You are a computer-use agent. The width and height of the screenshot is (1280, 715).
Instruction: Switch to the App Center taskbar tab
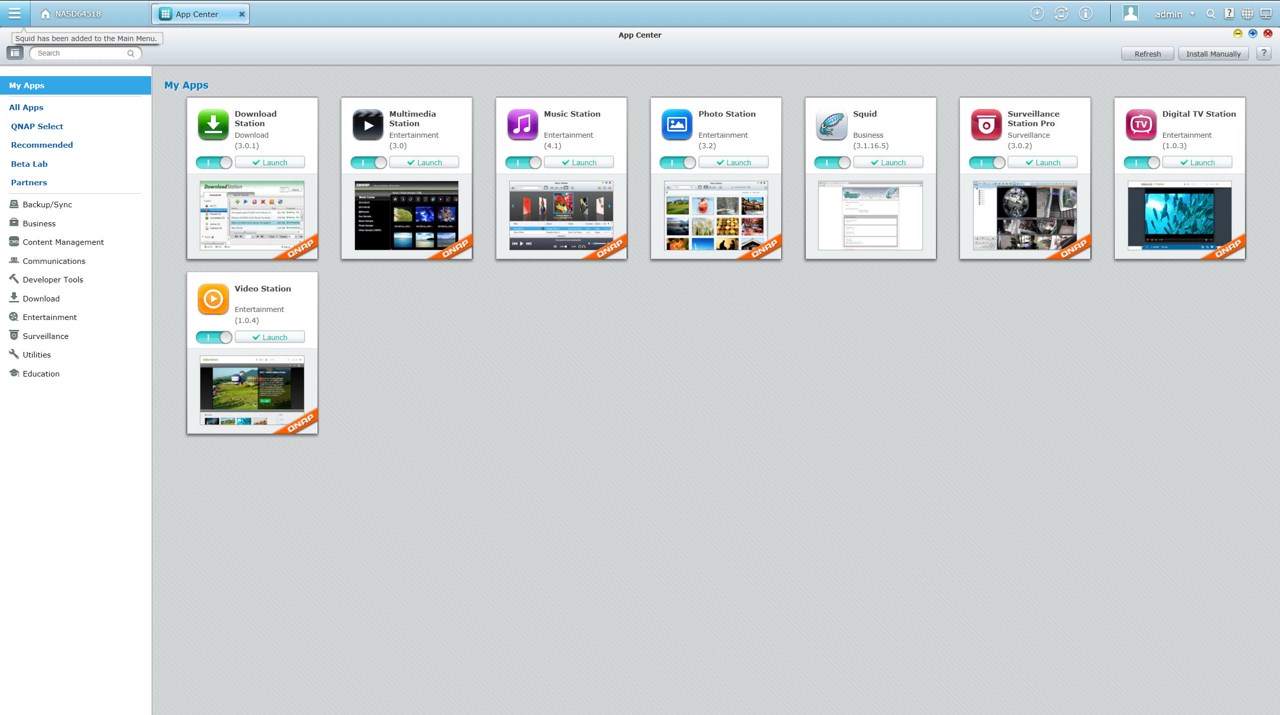201,14
